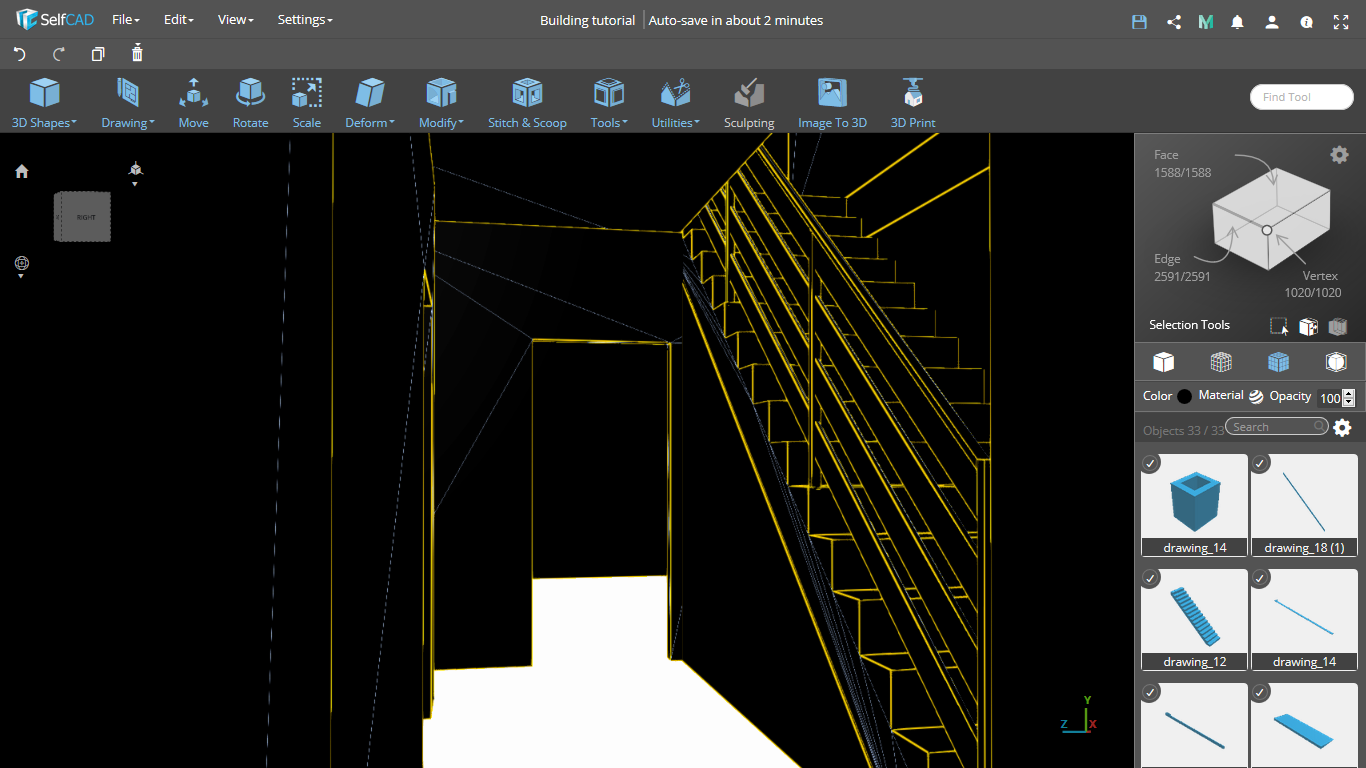Select the Scale tool

pyautogui.click(x=307, y=104)
